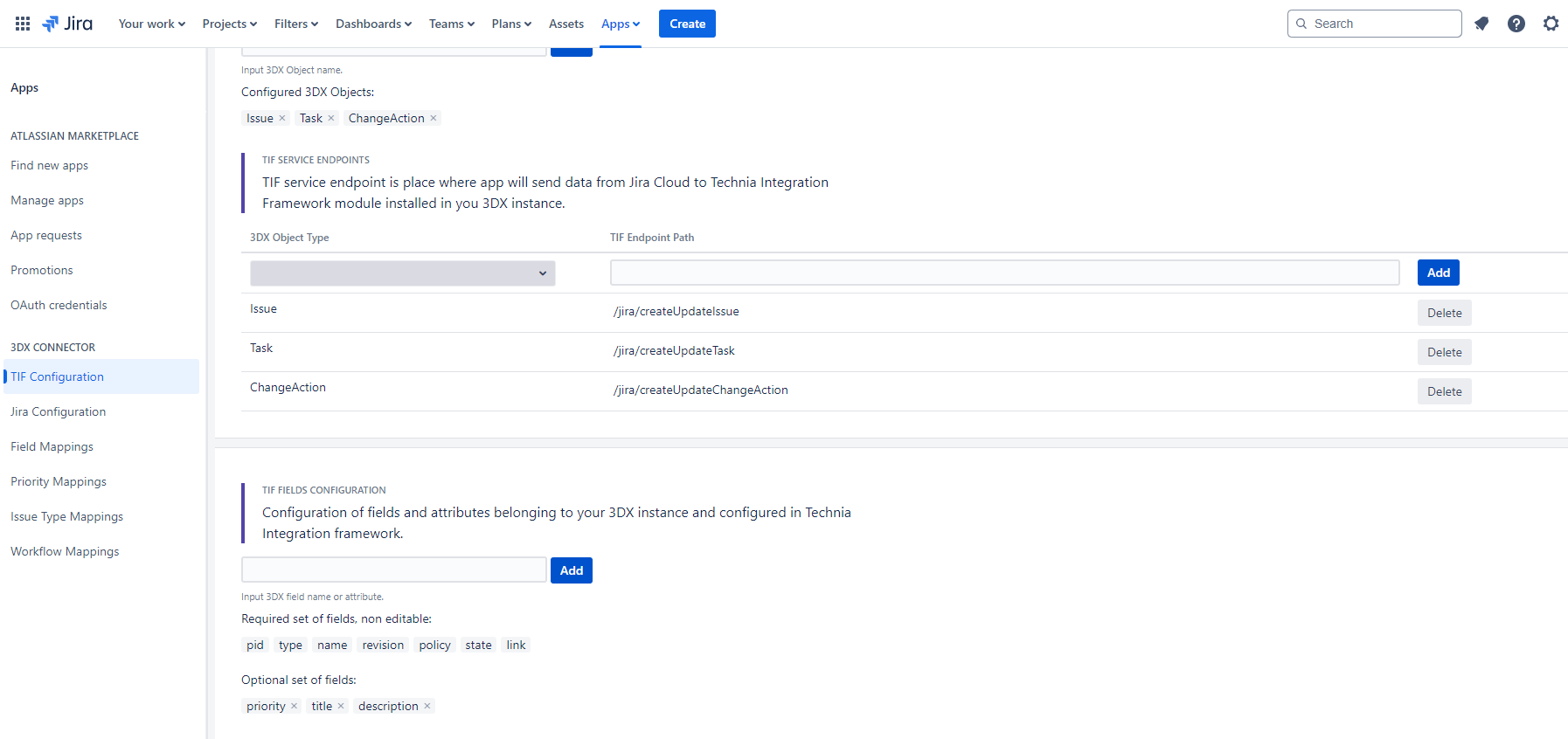1568x739 pixels.
Task: Expand the Plans menu
Action: [511, 24]
